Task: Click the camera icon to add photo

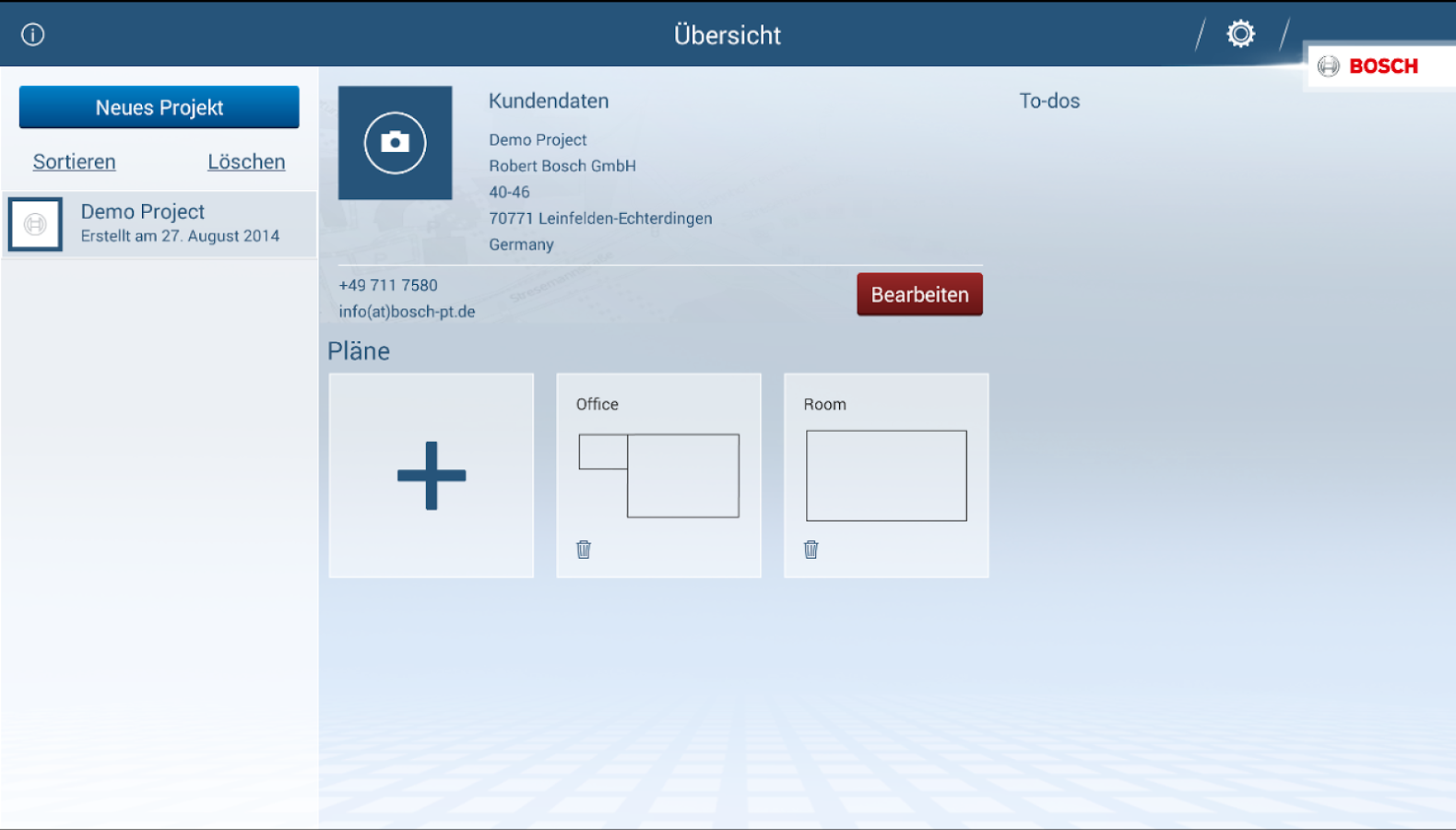Action: pos(395,143)
